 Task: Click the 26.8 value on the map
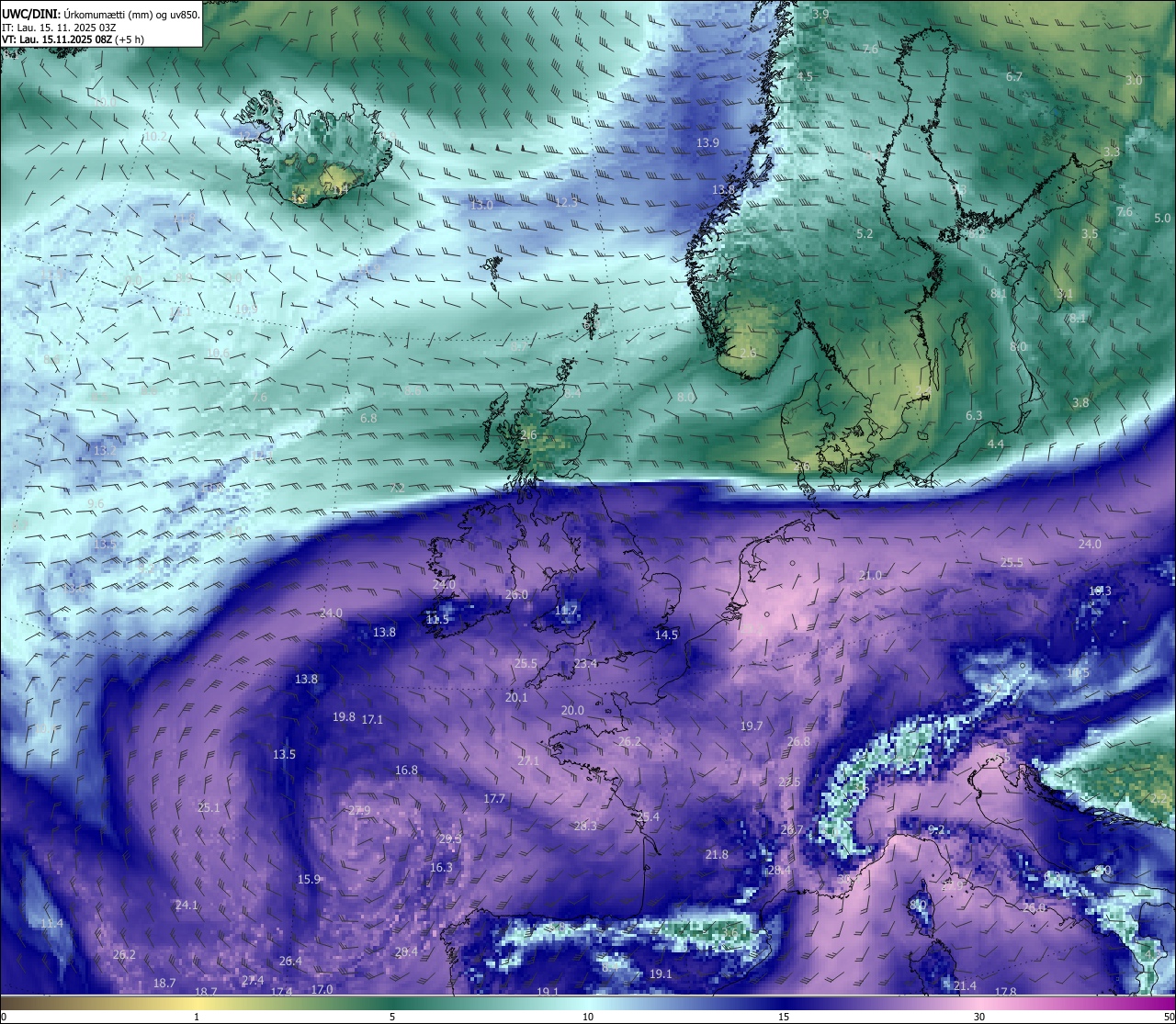[799, 741]
